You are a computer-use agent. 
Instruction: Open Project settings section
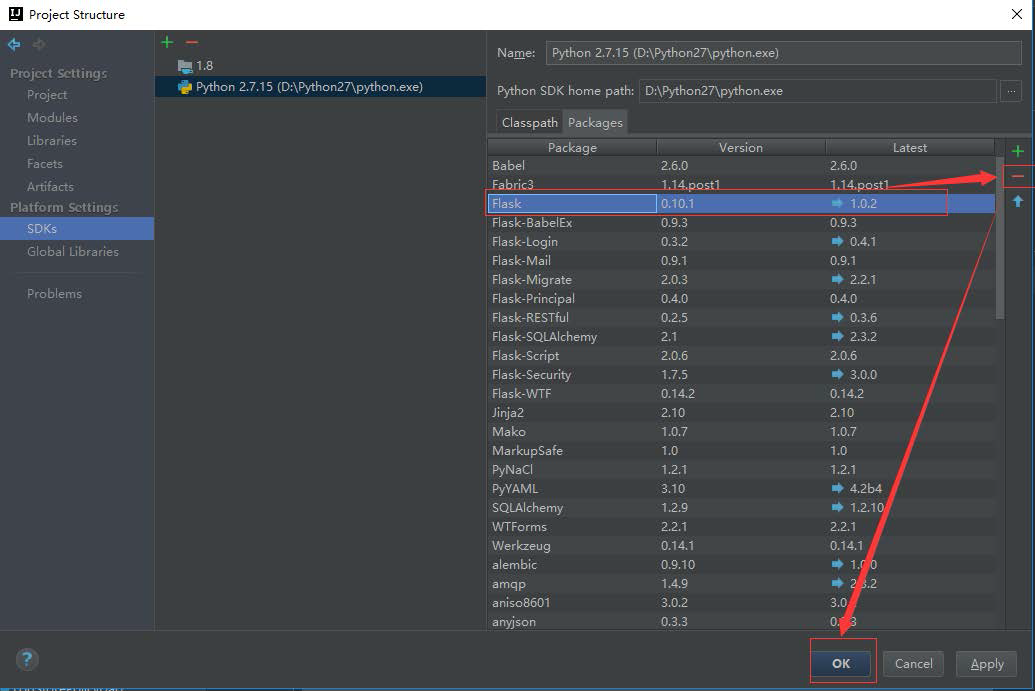coord(47,95)
